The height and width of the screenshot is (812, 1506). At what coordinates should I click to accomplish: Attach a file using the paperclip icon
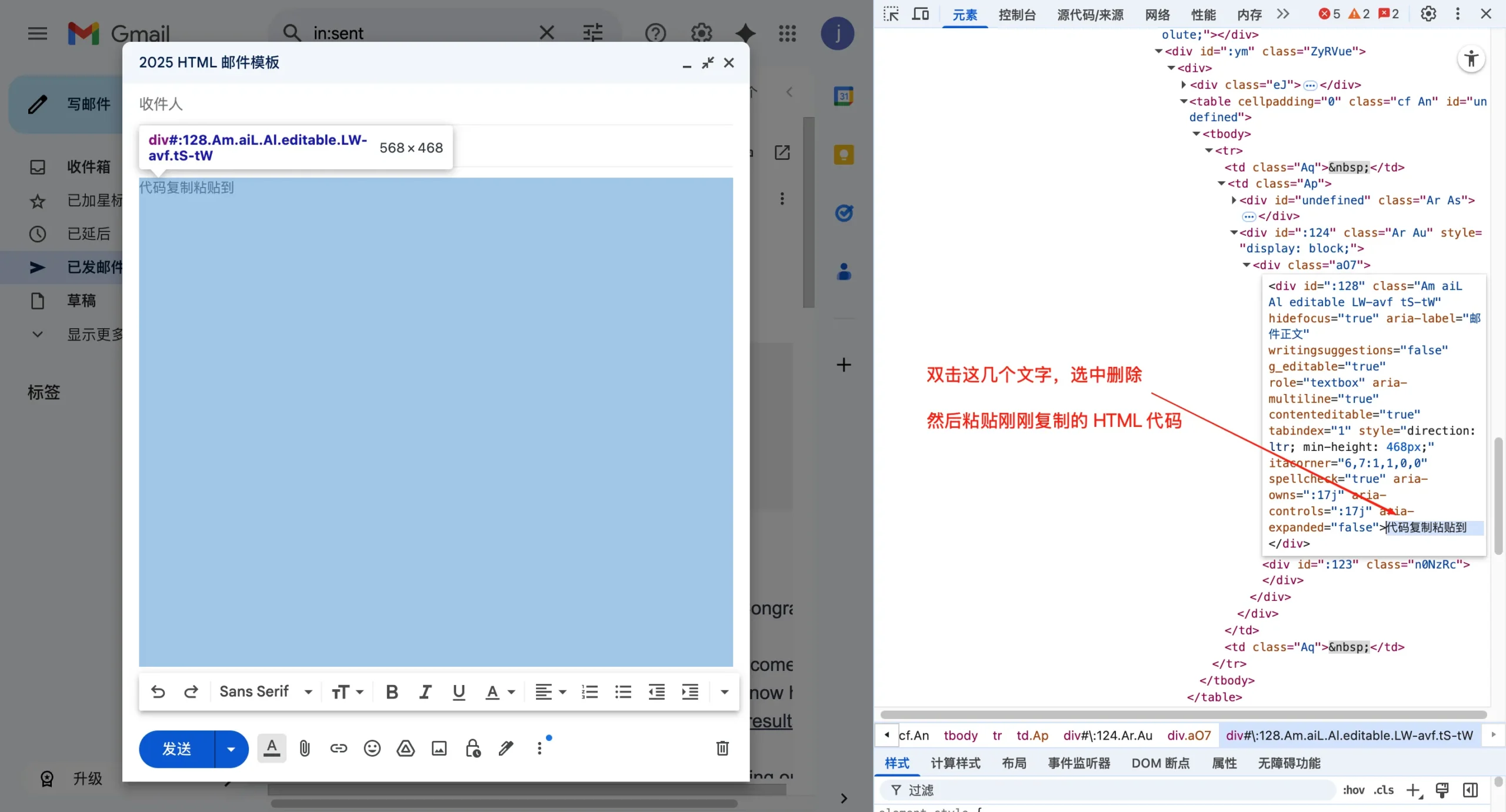pos(304,748)
